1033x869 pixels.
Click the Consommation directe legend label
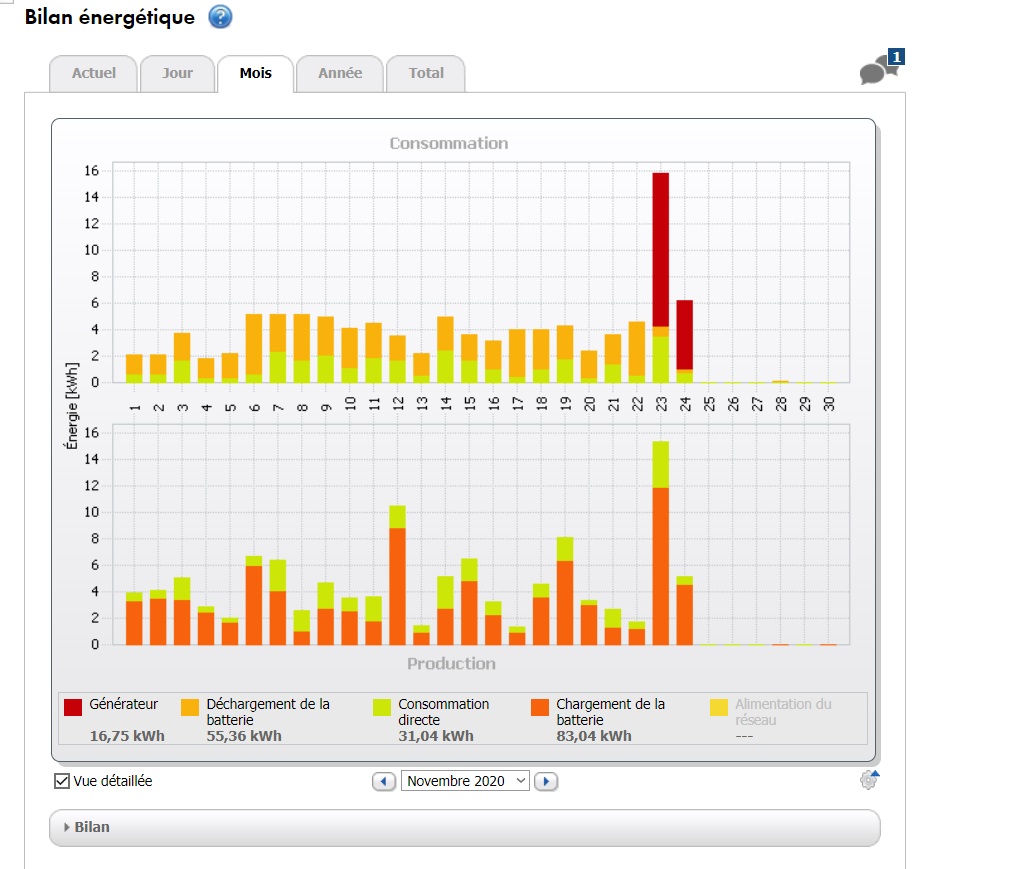(x=443, y=712)
